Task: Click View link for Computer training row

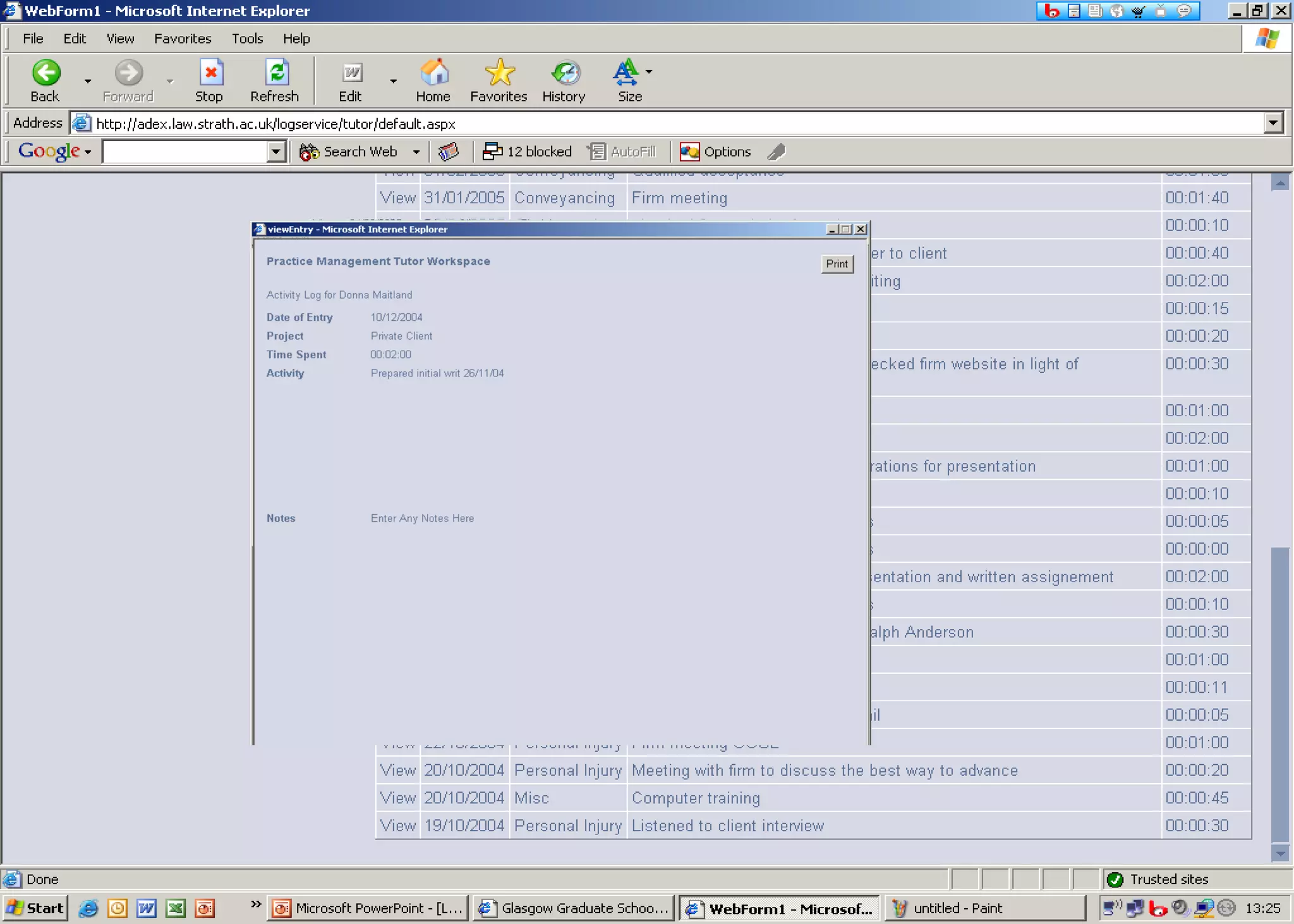Action: 397,798
